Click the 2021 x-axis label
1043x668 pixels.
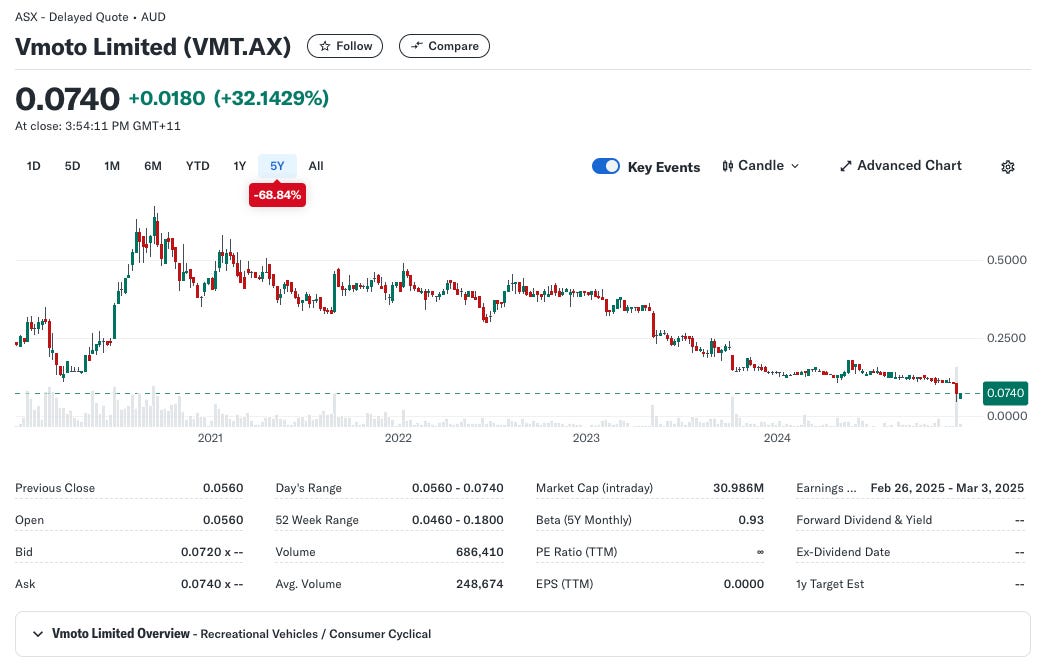[210, 438]
